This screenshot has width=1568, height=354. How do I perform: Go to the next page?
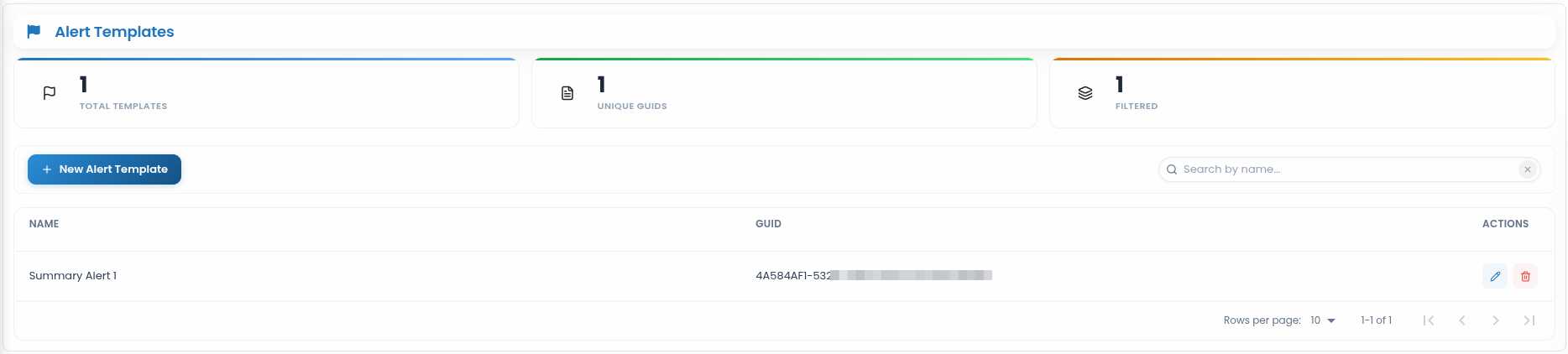[x=1496, y=320]
